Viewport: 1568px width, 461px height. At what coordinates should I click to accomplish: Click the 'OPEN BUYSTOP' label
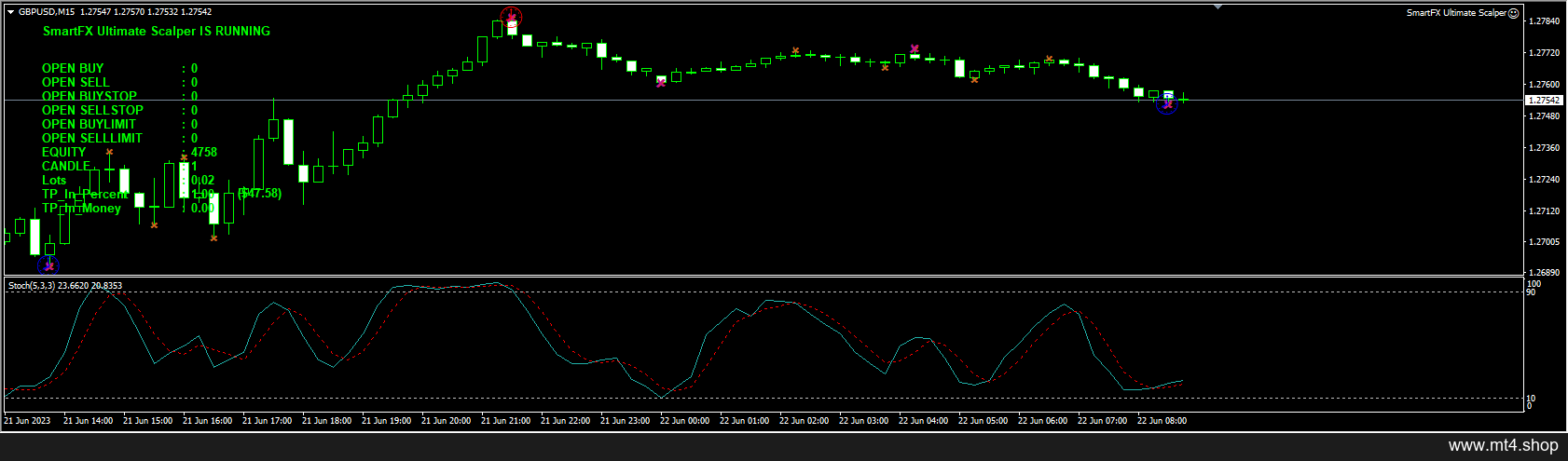click(89, 96)
